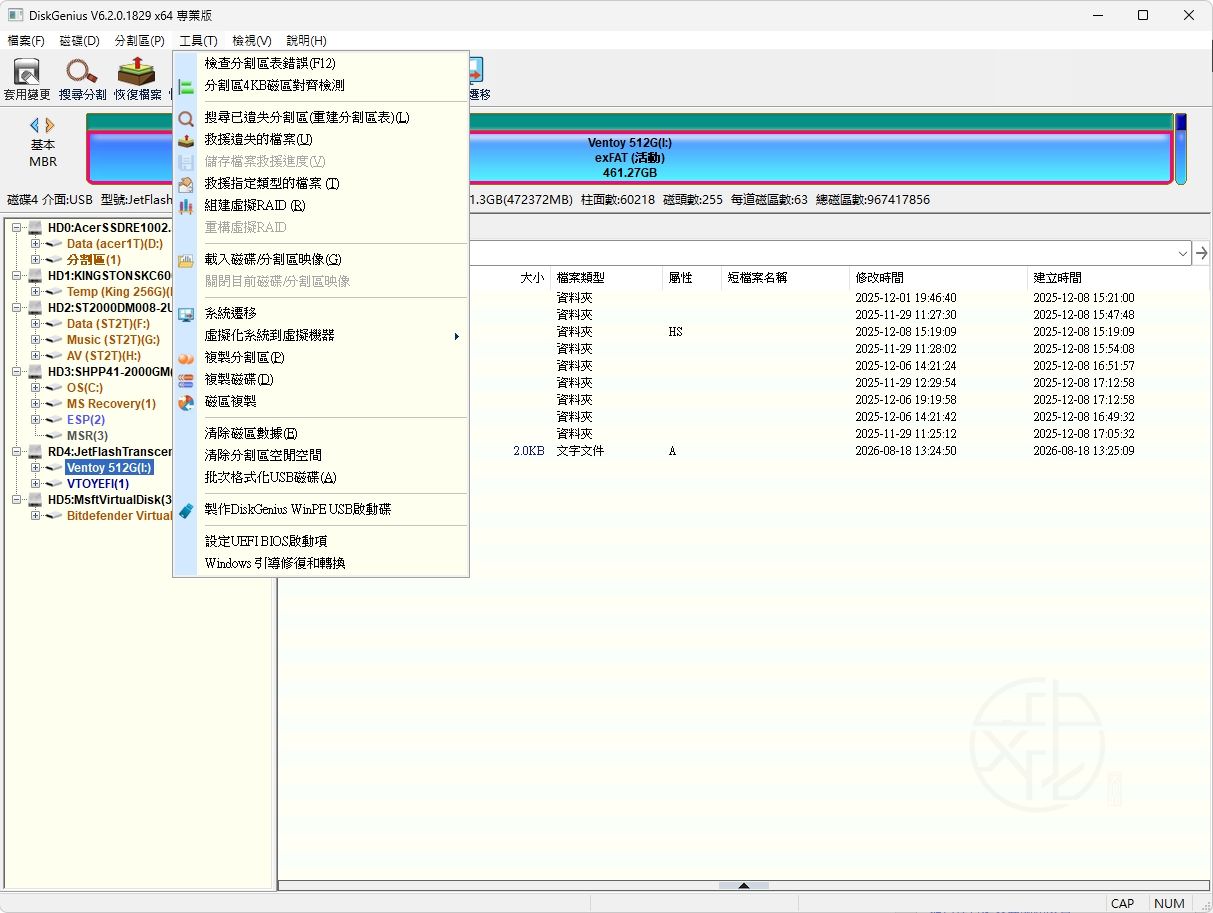Click the magnifier icon for 搜尋已遺失分割區
The width and height of the screenshot is (1213, 913).
tap(186, 118)
